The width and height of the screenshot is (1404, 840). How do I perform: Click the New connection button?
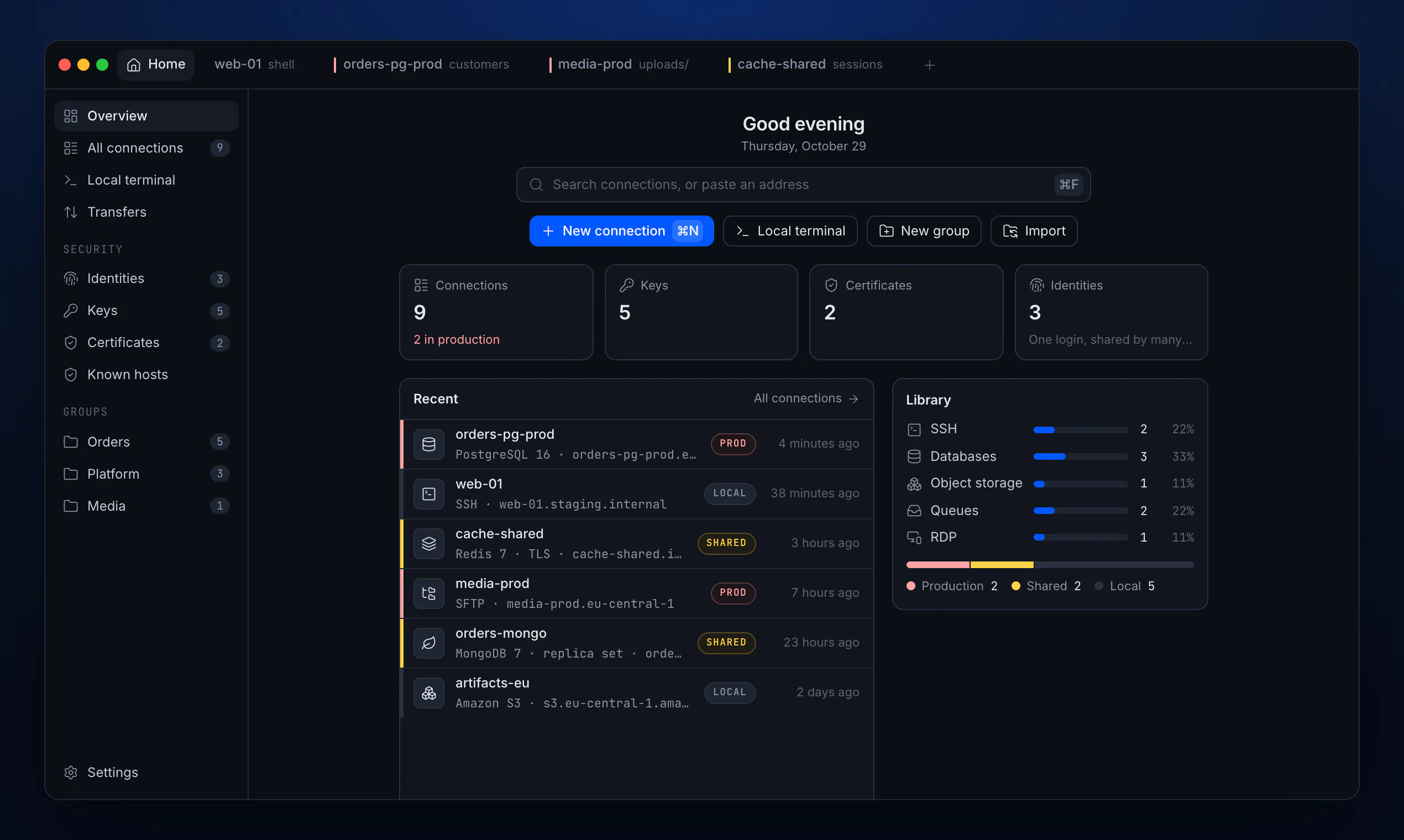(621, 231)
